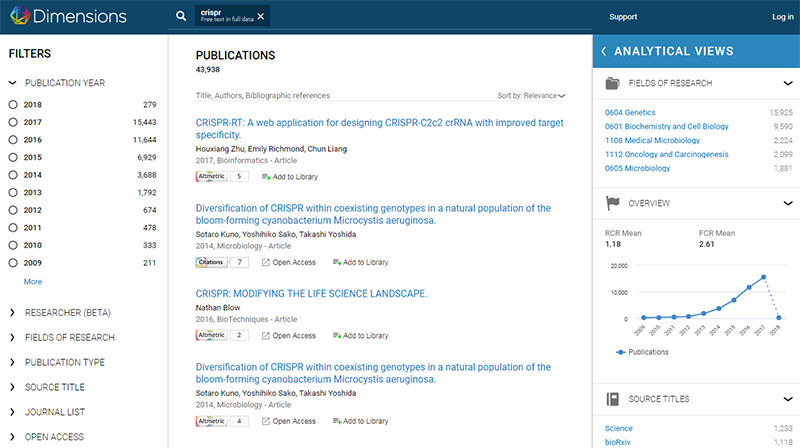Show More publication years
The width and height of the screenshot is (800, 448).
pos(33,282)
